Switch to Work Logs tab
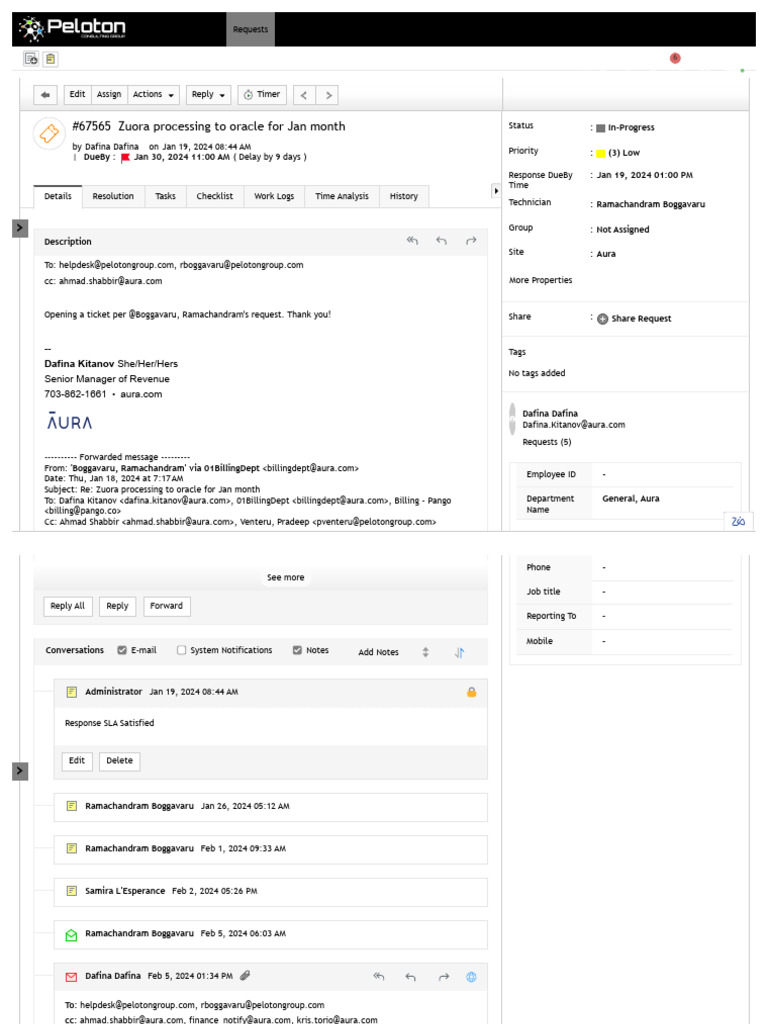 274,196
